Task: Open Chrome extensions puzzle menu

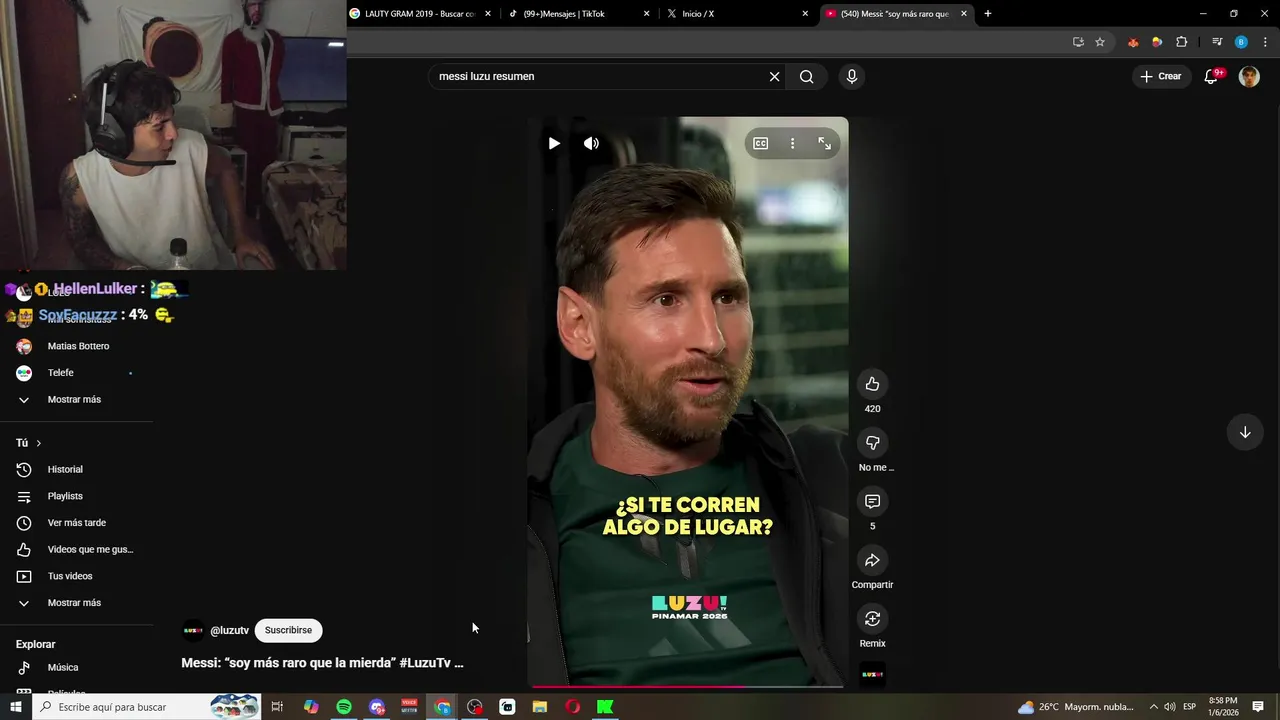Action: (1181, 42)
